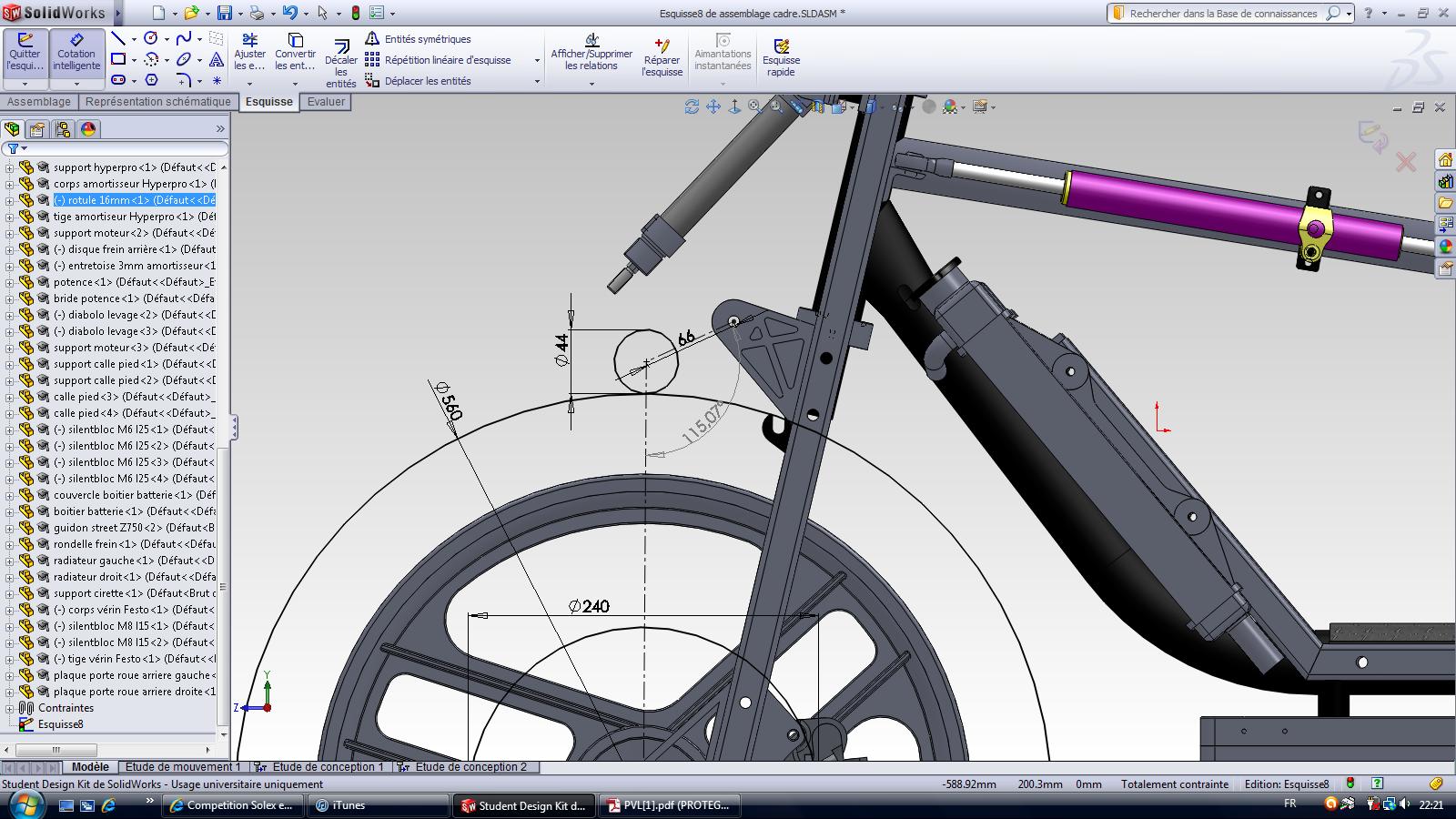Click Afficher/Supprimer les relations tool

[591, 52]
